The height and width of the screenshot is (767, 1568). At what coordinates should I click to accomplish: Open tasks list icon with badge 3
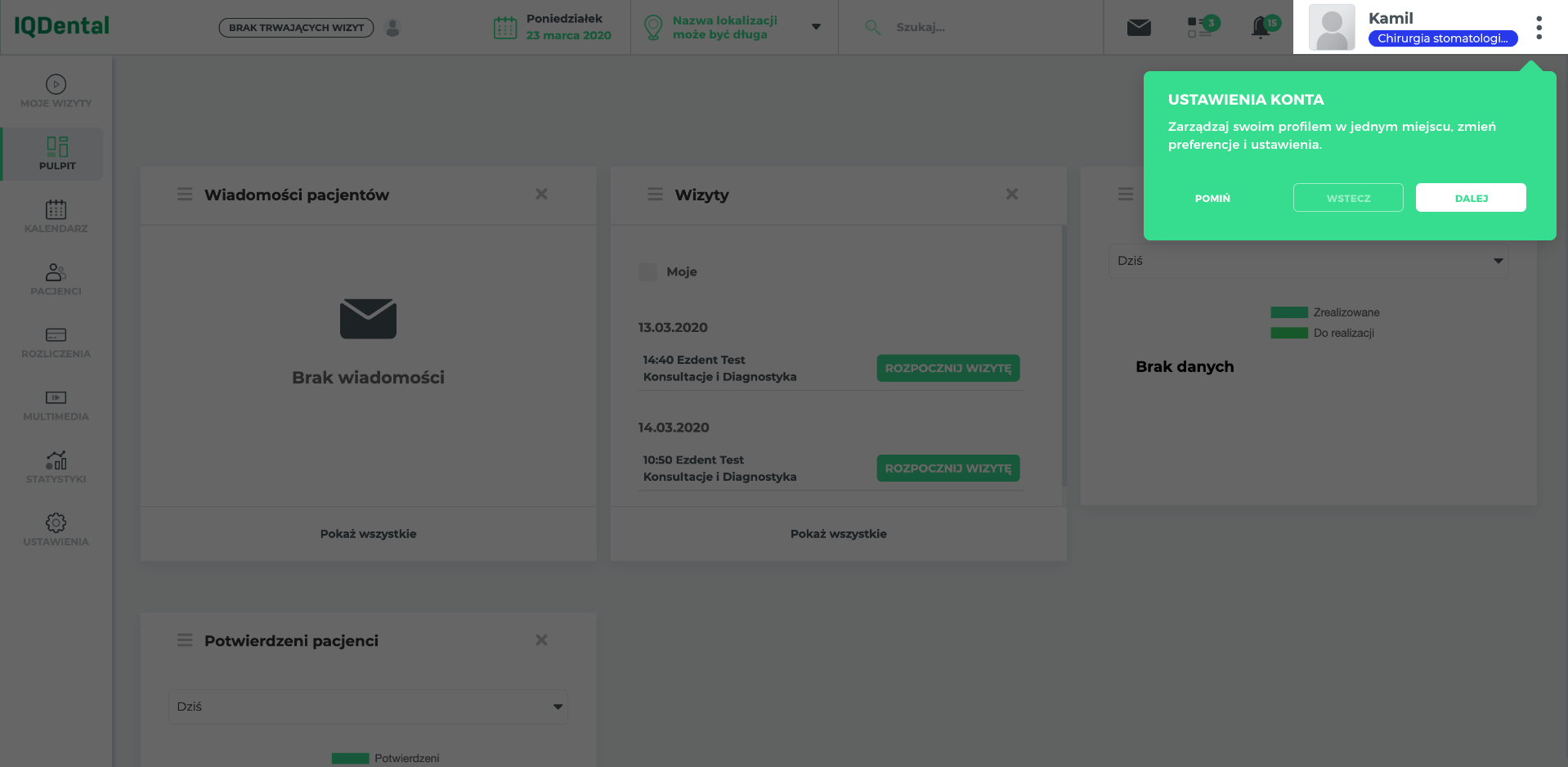pos(1203,27)
